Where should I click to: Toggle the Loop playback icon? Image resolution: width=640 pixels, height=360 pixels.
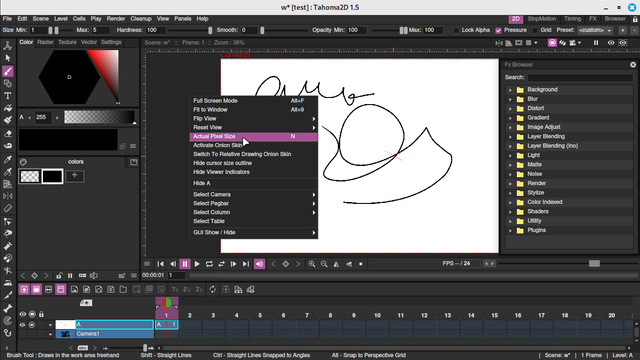click(x=209, y=264)
